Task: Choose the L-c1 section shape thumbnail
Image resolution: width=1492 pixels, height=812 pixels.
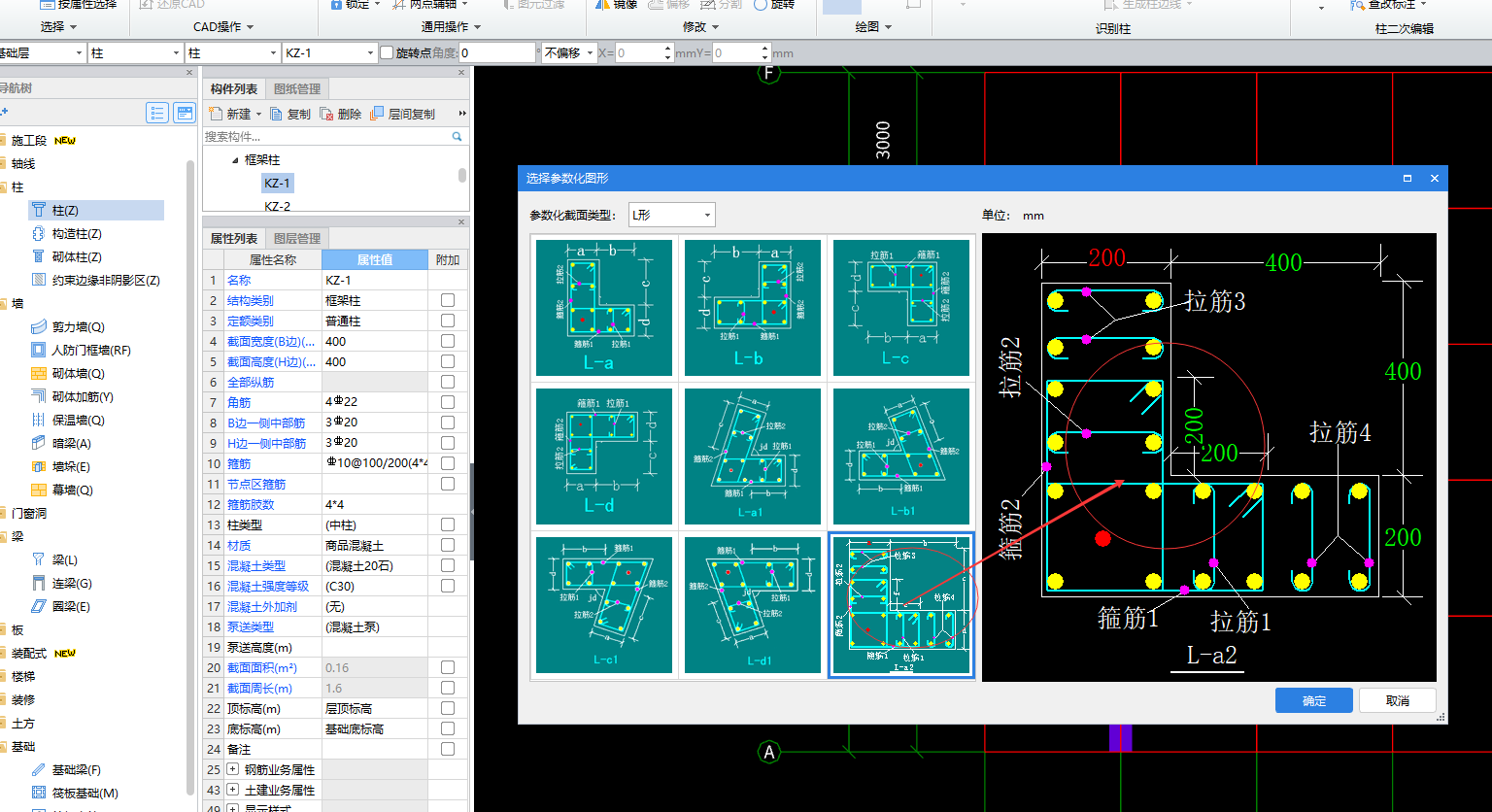Action: click(604, 605)
